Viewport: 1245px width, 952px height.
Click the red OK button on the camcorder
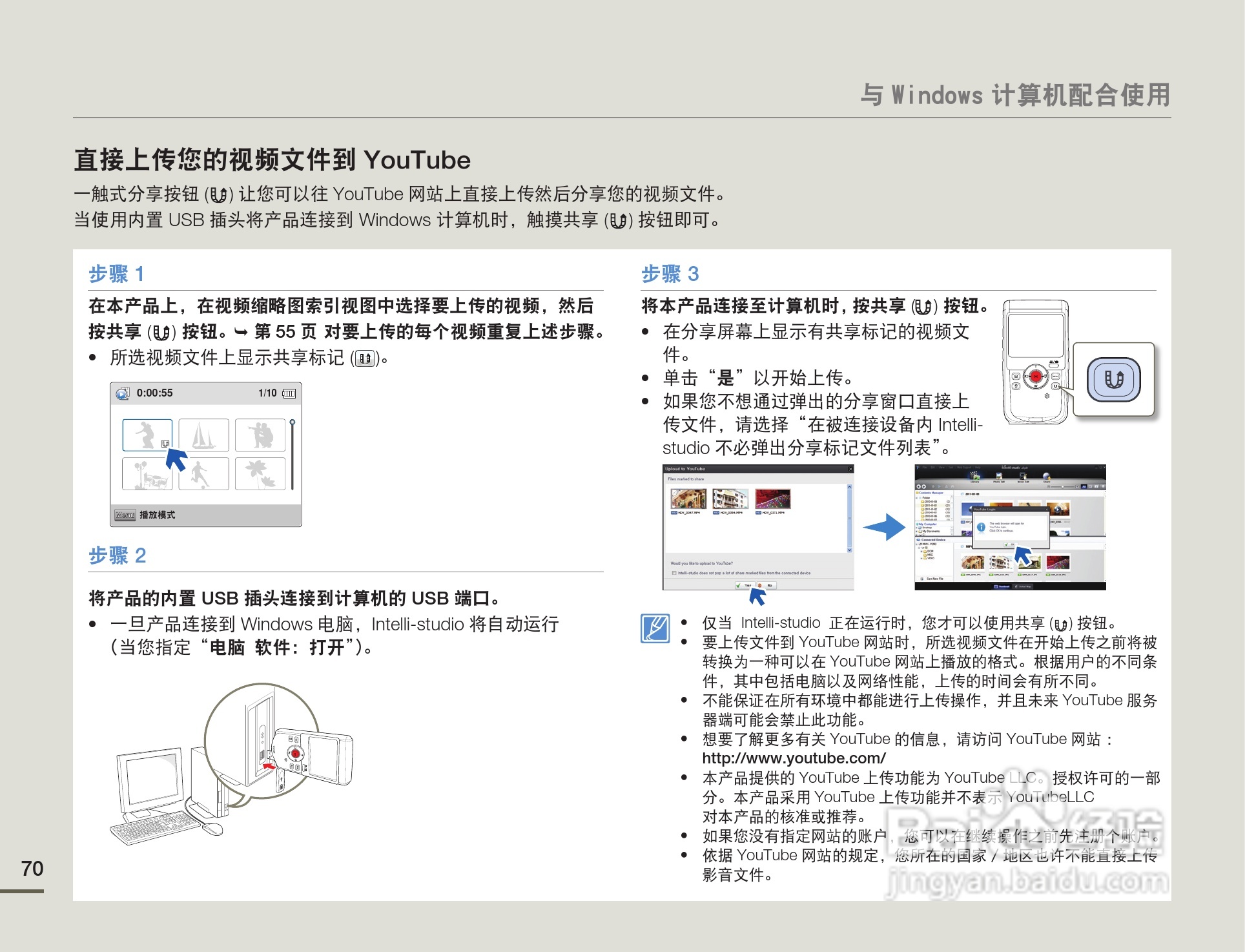(1036, 376)
